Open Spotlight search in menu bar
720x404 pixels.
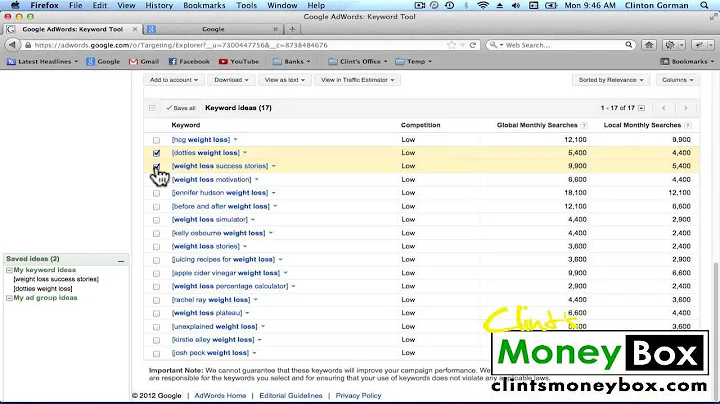tap(704, 6)
